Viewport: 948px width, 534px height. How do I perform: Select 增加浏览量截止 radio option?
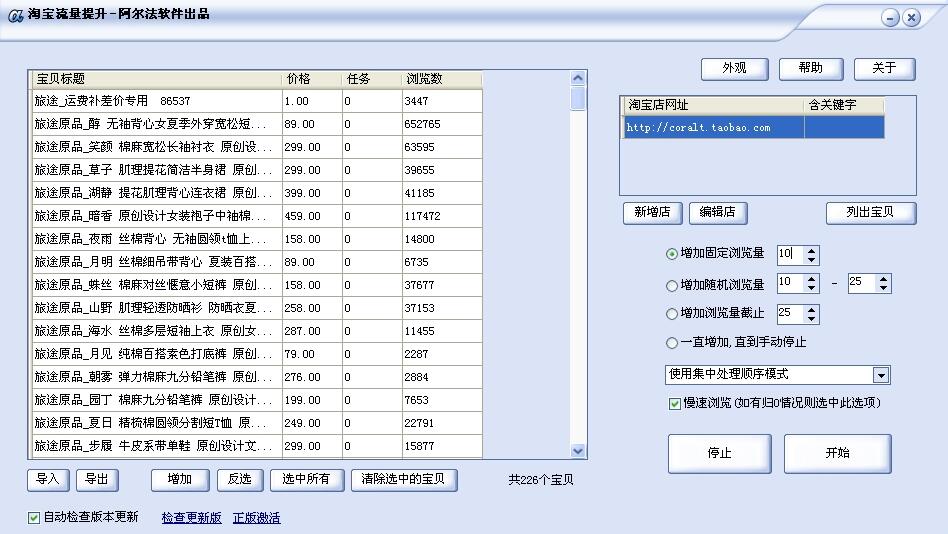coord(671,314)
